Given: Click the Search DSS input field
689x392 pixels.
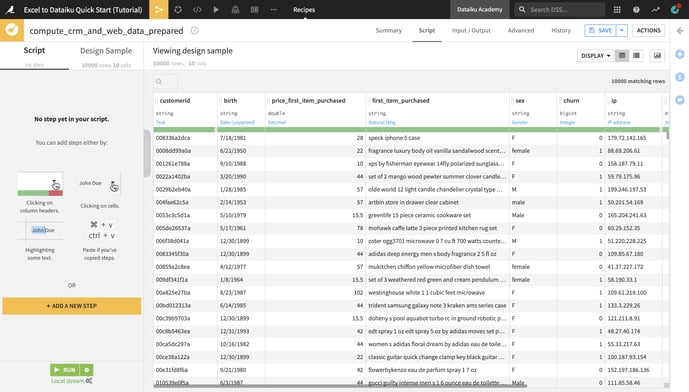Looking at the screenshot, I should click(560, 9).
